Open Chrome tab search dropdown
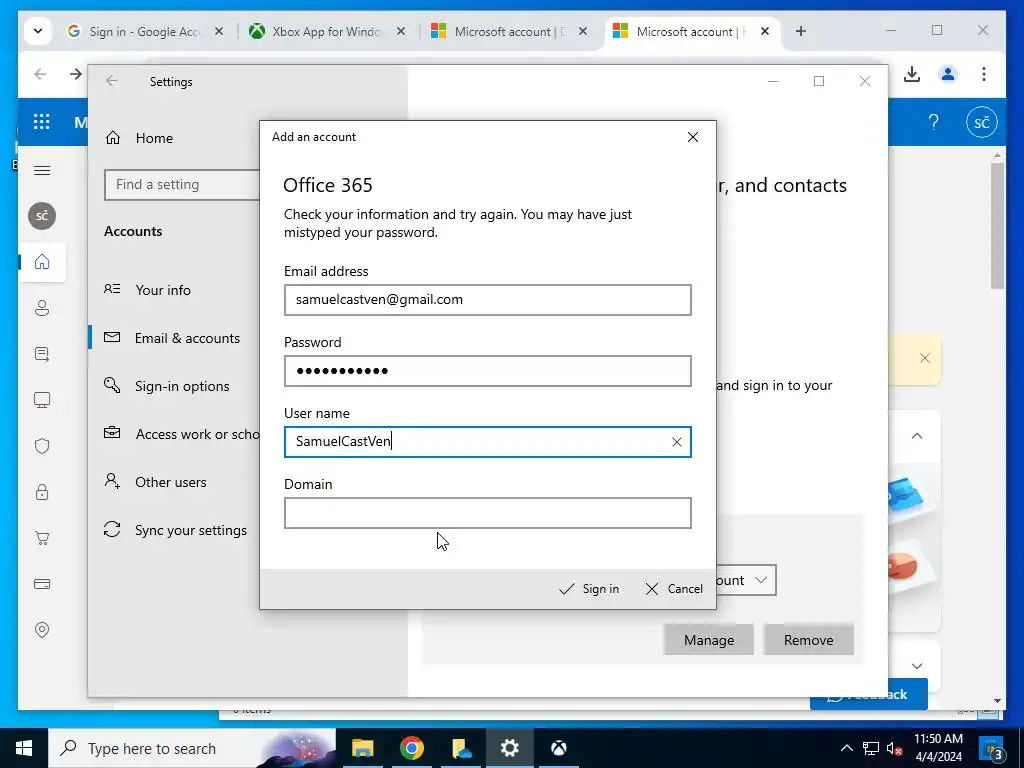The height and width of the screenshot is (768, 1024). [x=38, y=31]
